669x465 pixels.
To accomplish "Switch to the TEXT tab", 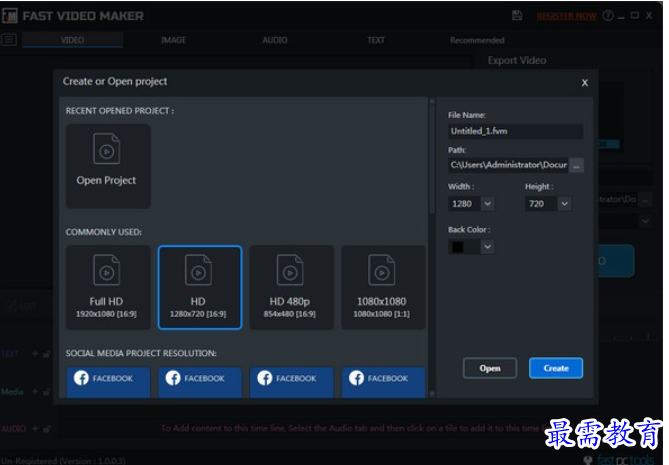I will pyautogui.click(x=375, y=40).
